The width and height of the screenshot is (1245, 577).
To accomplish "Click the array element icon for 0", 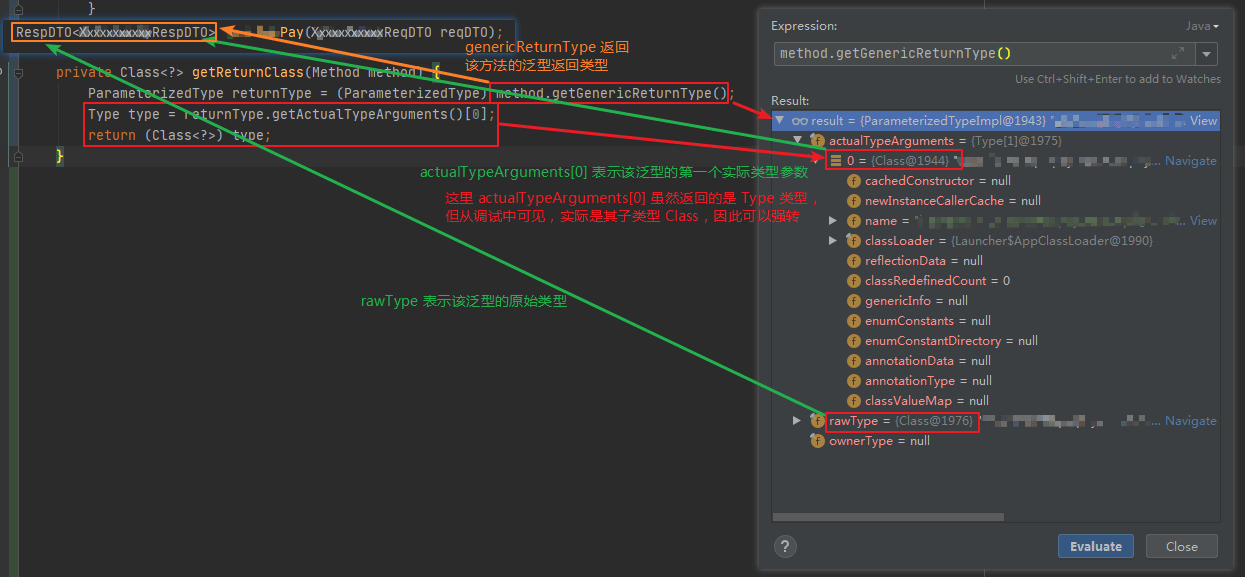I will coord(835,161).
